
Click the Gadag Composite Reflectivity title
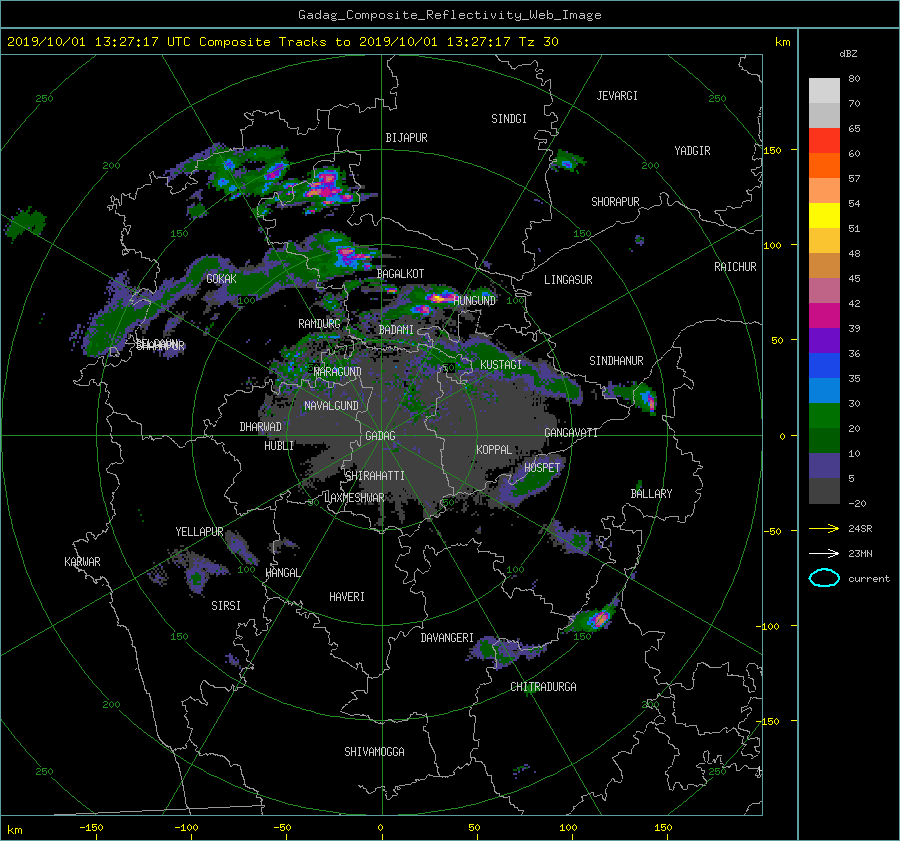(x=449, y=15)
